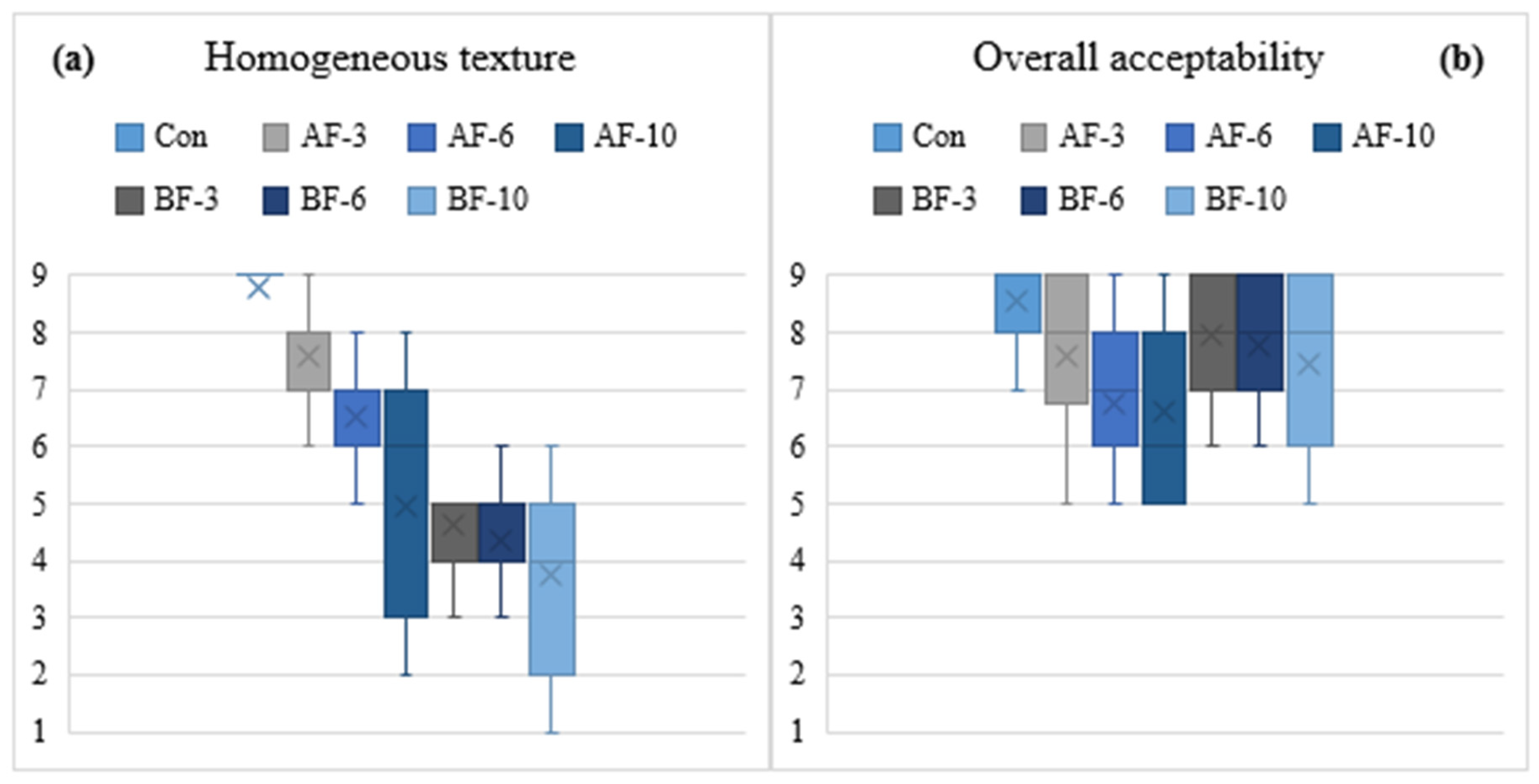Viewport: 1539px width, 784px height.
Task: Click the dark navy BF-6 box in Overall acceptability
Action: (x=1259, y=332)
